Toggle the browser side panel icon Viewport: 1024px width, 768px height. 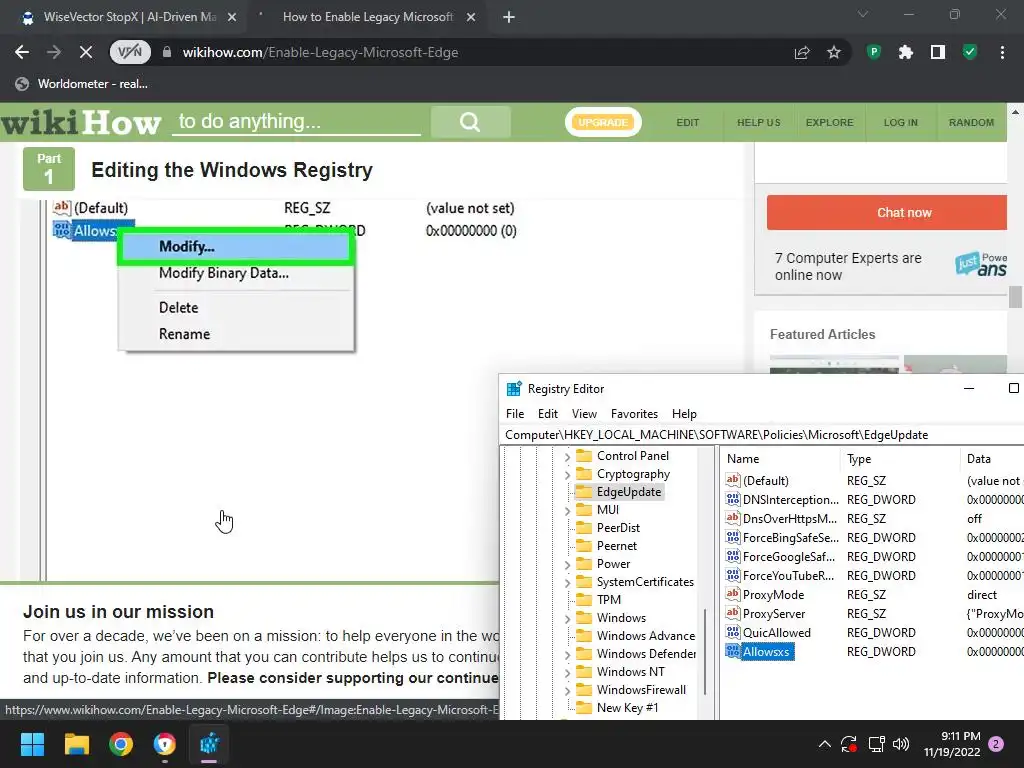938,52
